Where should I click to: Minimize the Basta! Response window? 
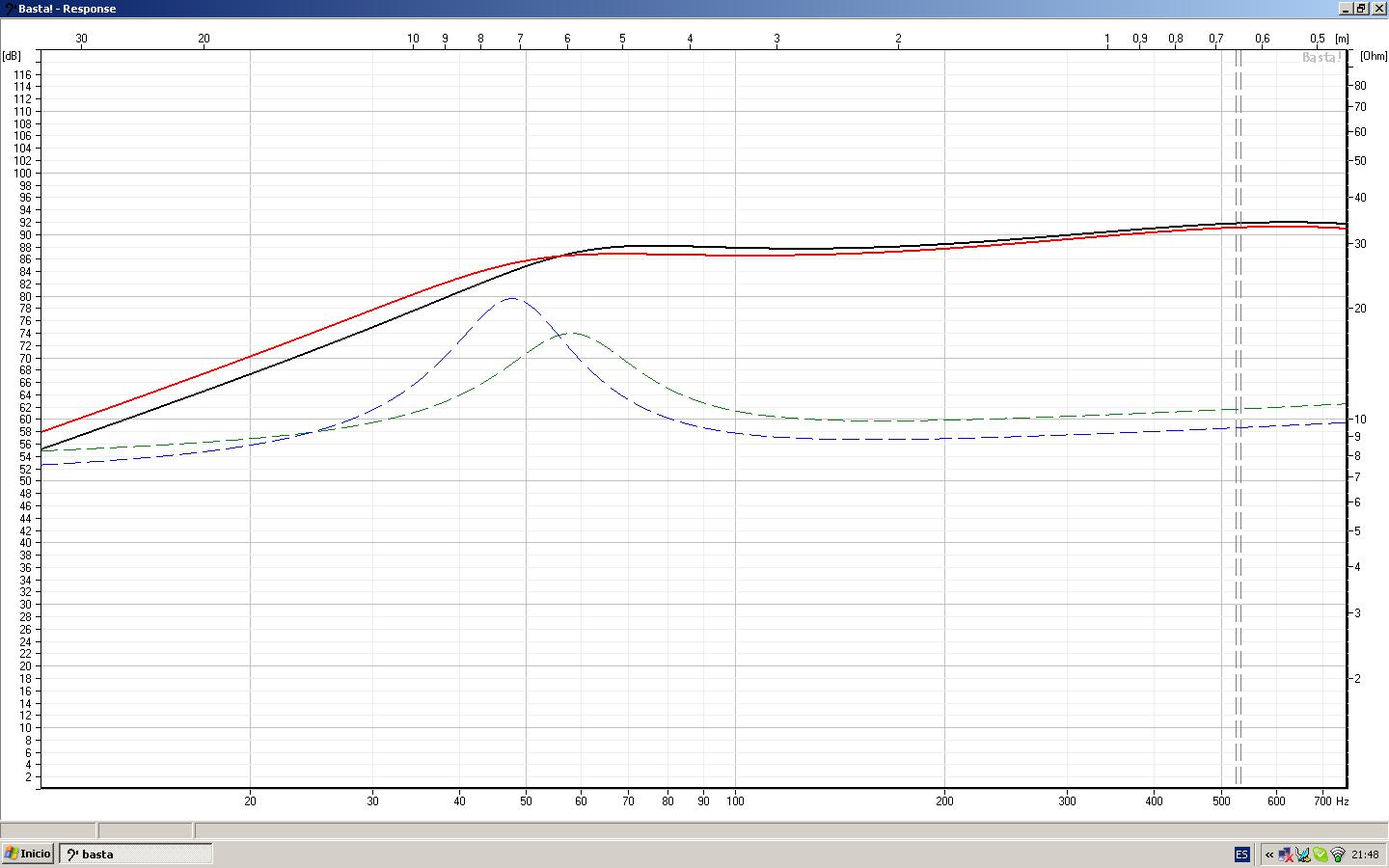click(1346, 9)
